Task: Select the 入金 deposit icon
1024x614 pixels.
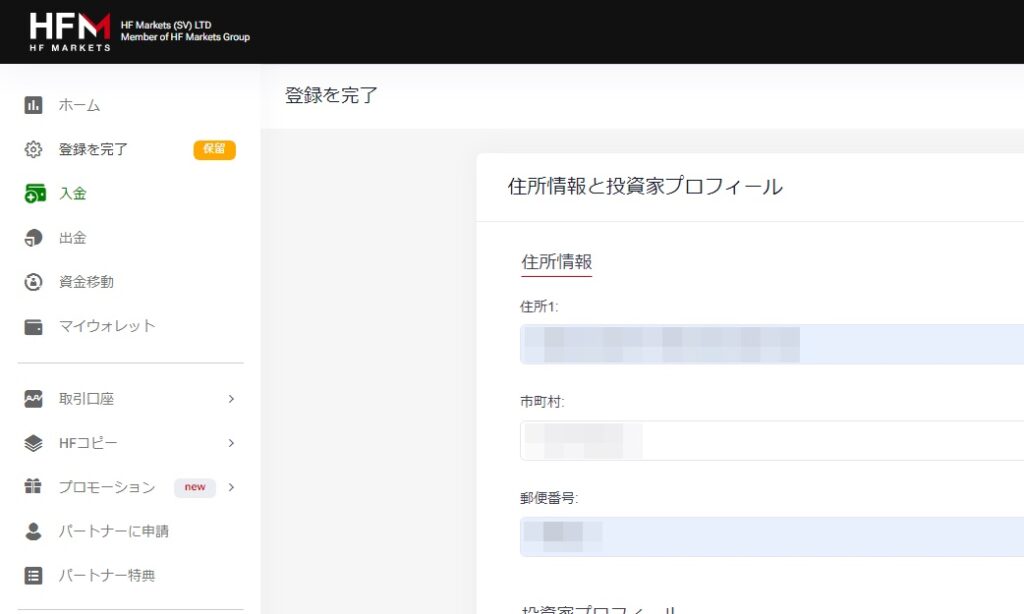Action: 33,193
